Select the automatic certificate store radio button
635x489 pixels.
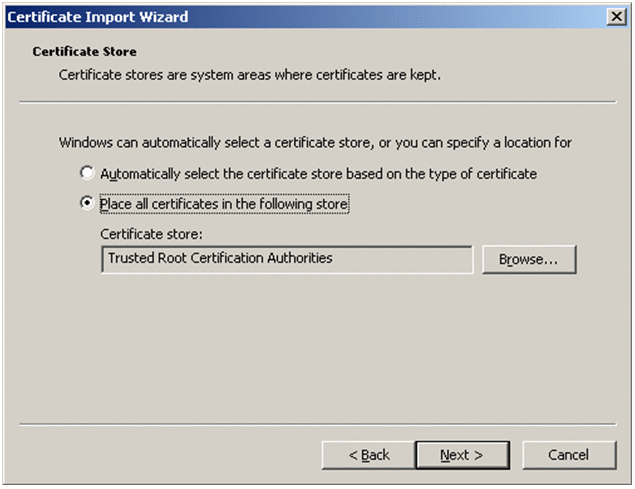tap(88, 173)
